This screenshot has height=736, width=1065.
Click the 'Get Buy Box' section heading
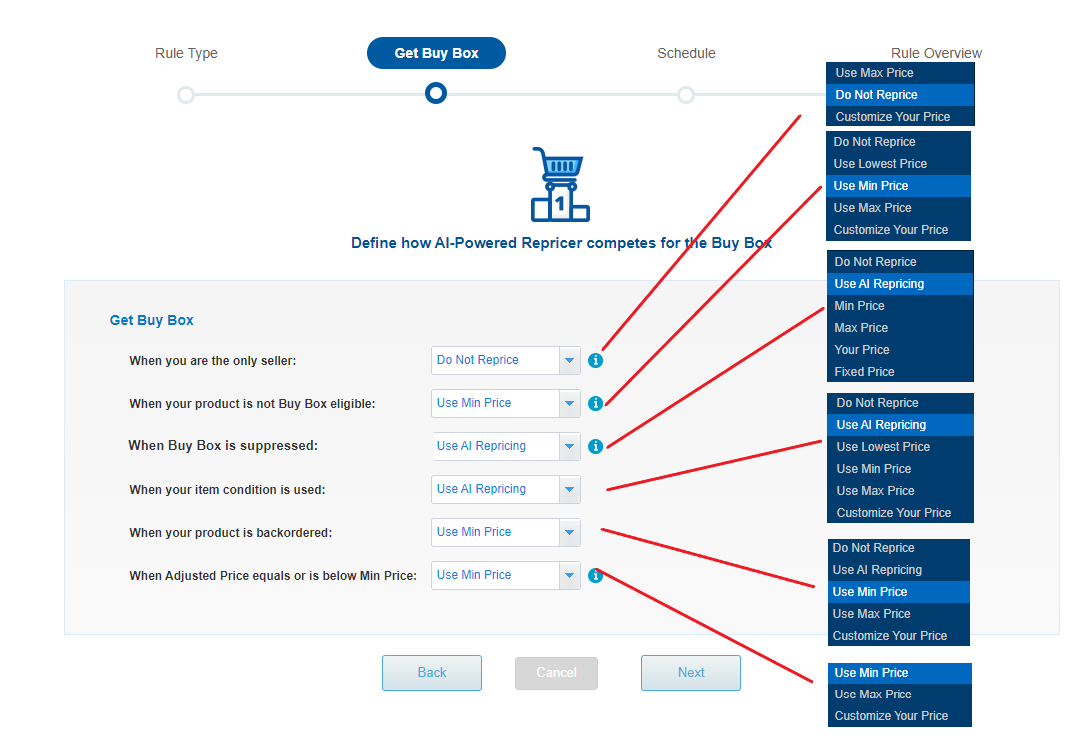[151, 320]
